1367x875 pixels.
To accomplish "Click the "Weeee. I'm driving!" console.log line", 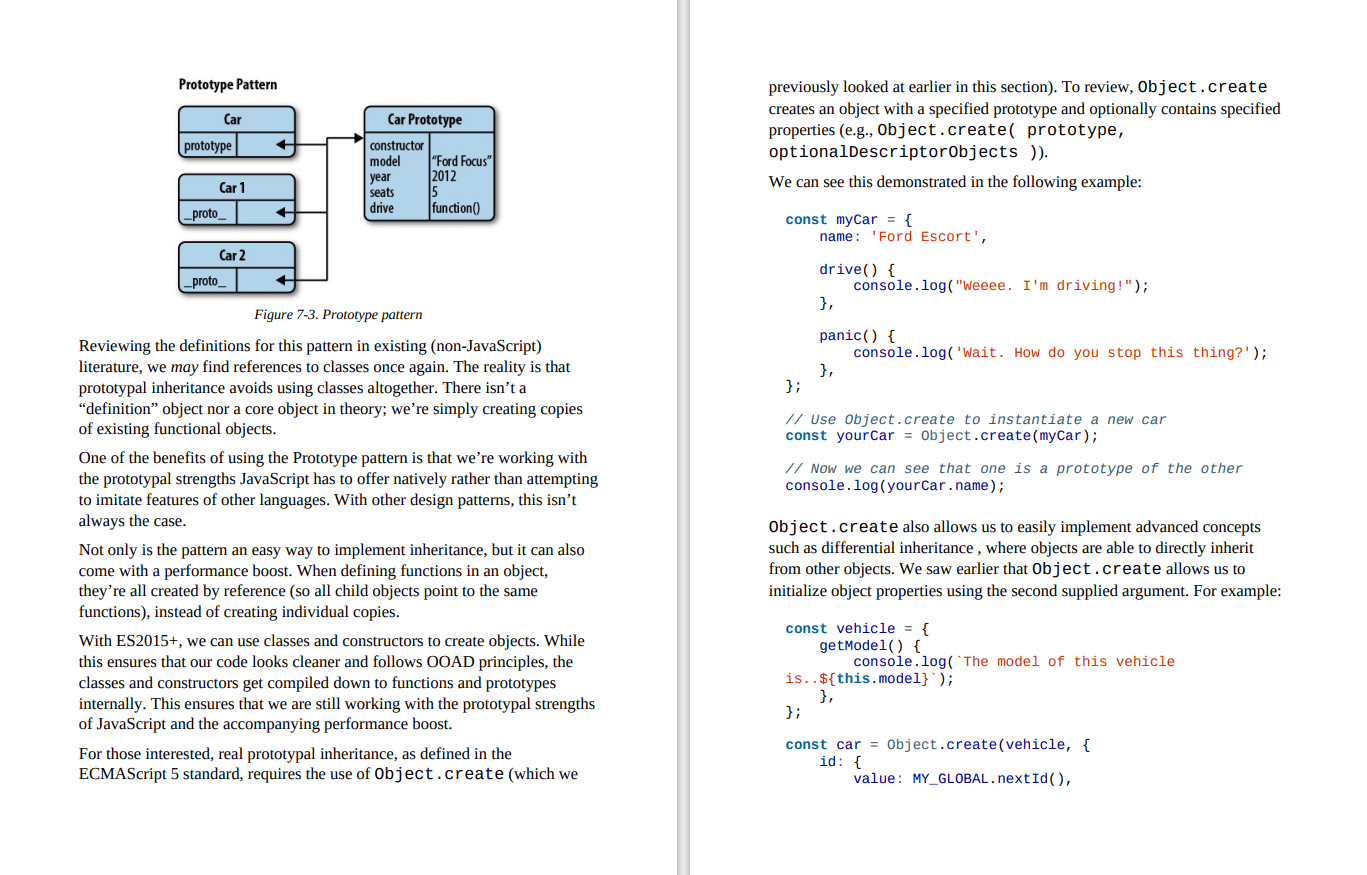I will coord(1001,285).
